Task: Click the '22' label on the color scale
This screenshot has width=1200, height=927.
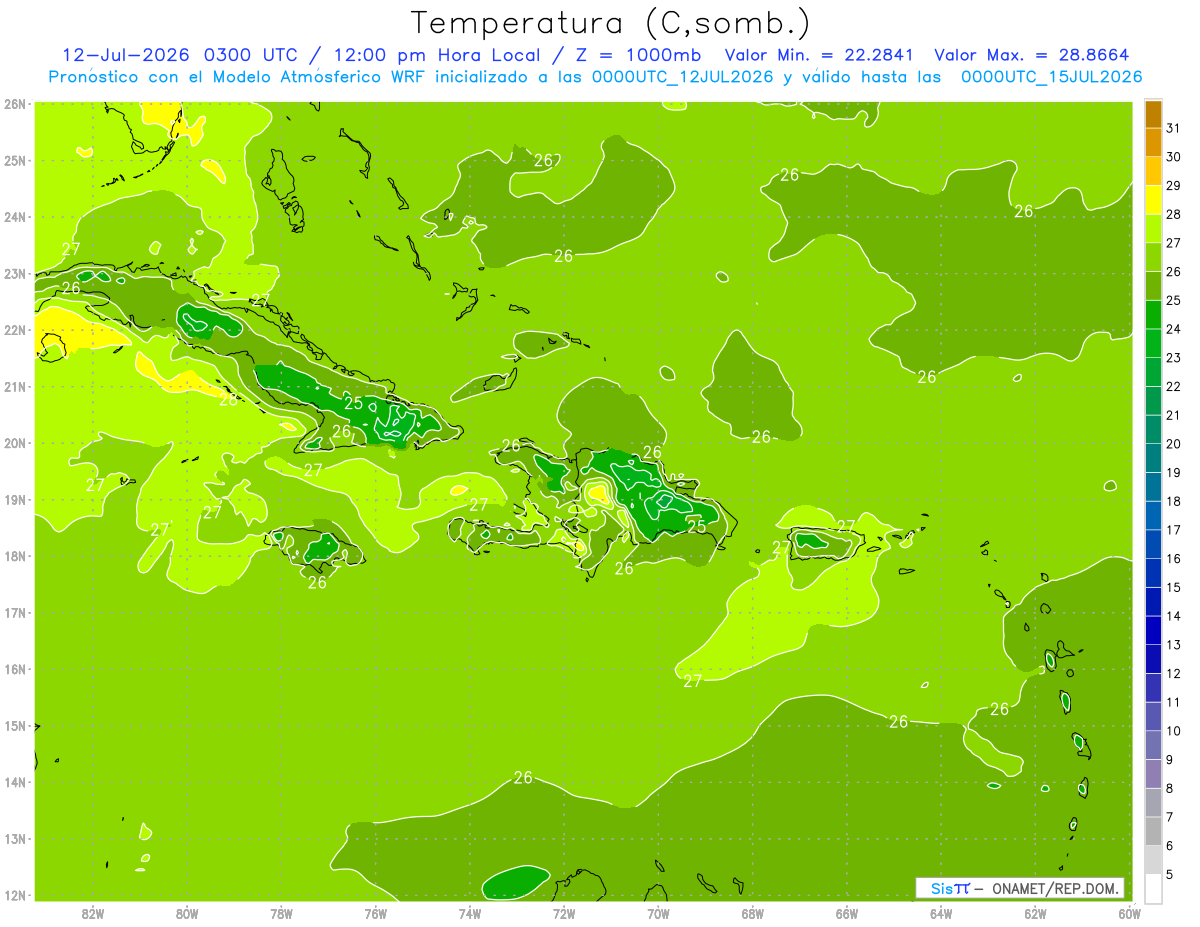Action: [x=1174, y=386]
